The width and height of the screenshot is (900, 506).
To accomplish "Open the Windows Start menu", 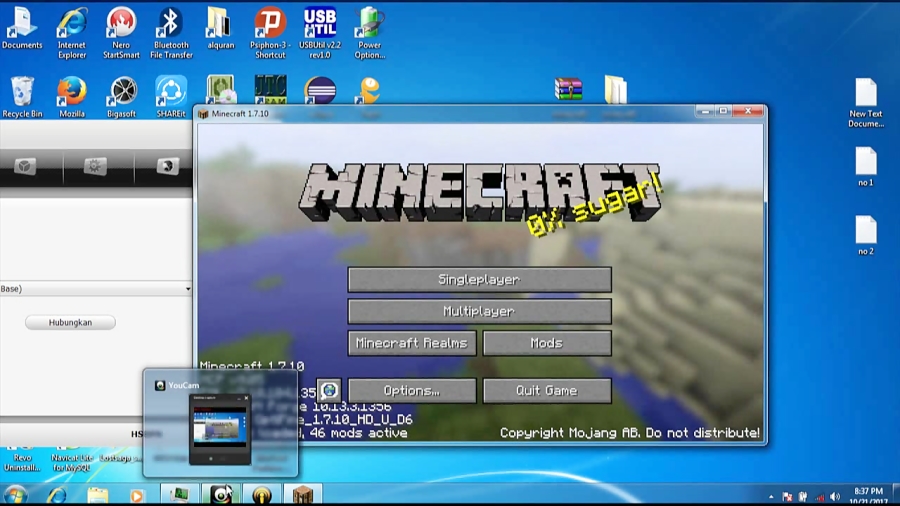I will (15, 495).
